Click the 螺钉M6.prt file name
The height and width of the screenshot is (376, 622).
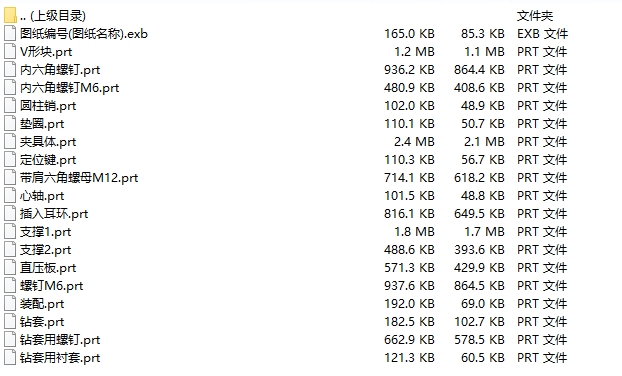pos(52,286)
